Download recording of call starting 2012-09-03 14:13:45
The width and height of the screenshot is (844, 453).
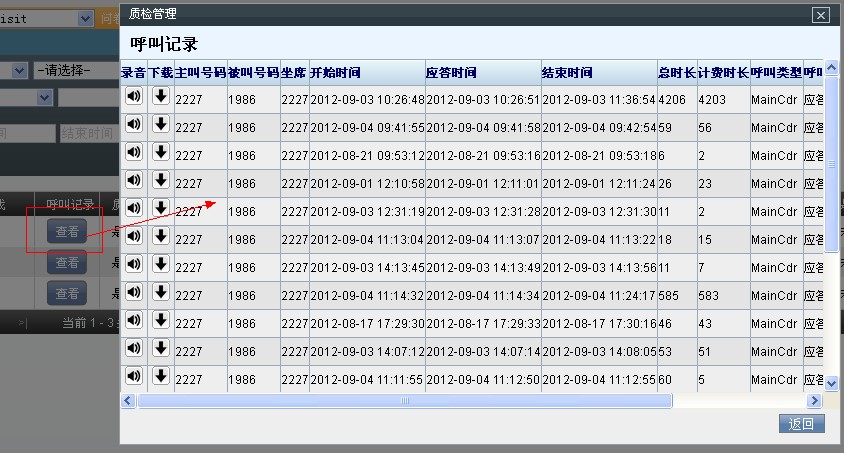(x=160, y=265)
